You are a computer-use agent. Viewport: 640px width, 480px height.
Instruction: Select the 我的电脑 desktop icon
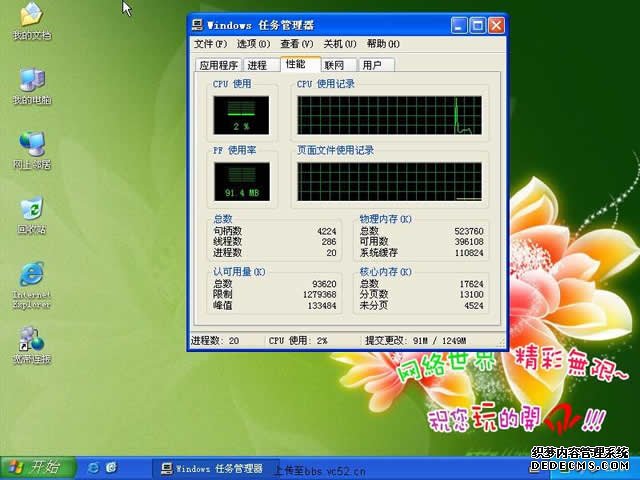point(32,86)
